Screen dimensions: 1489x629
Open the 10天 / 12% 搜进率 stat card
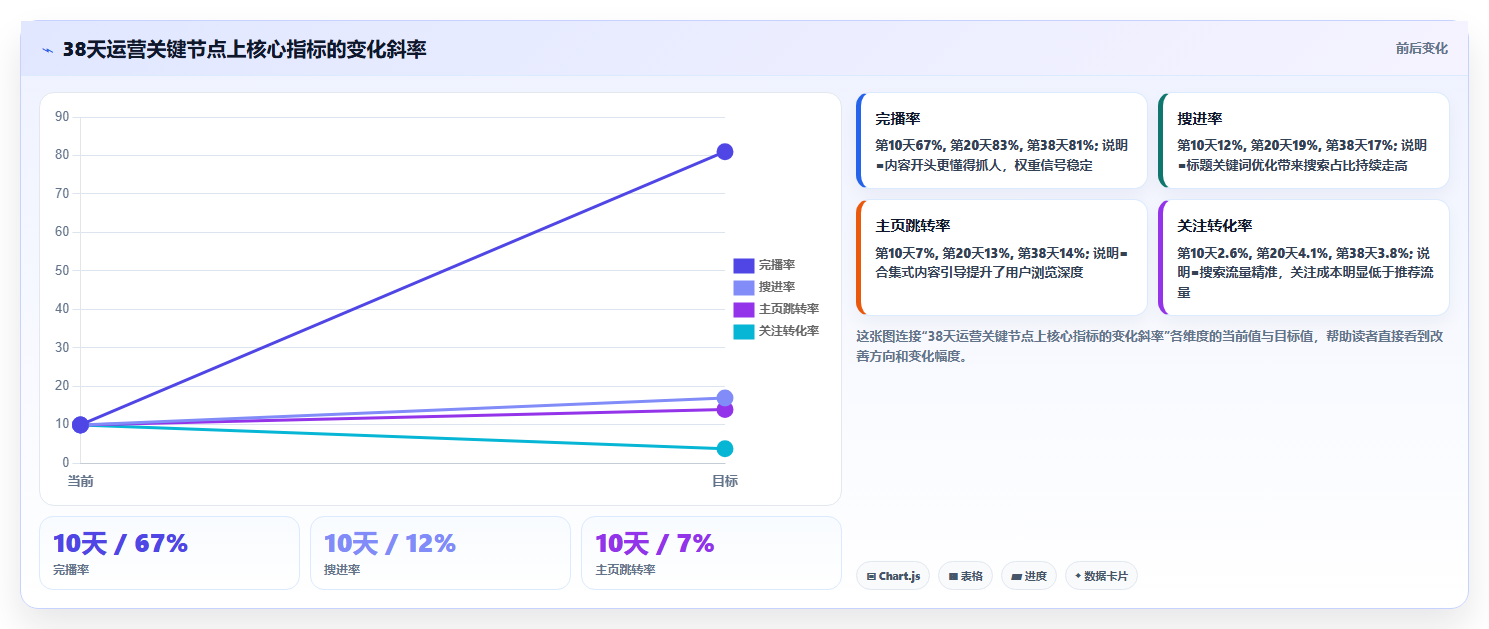pyautogui.click(x=440, y=553)
